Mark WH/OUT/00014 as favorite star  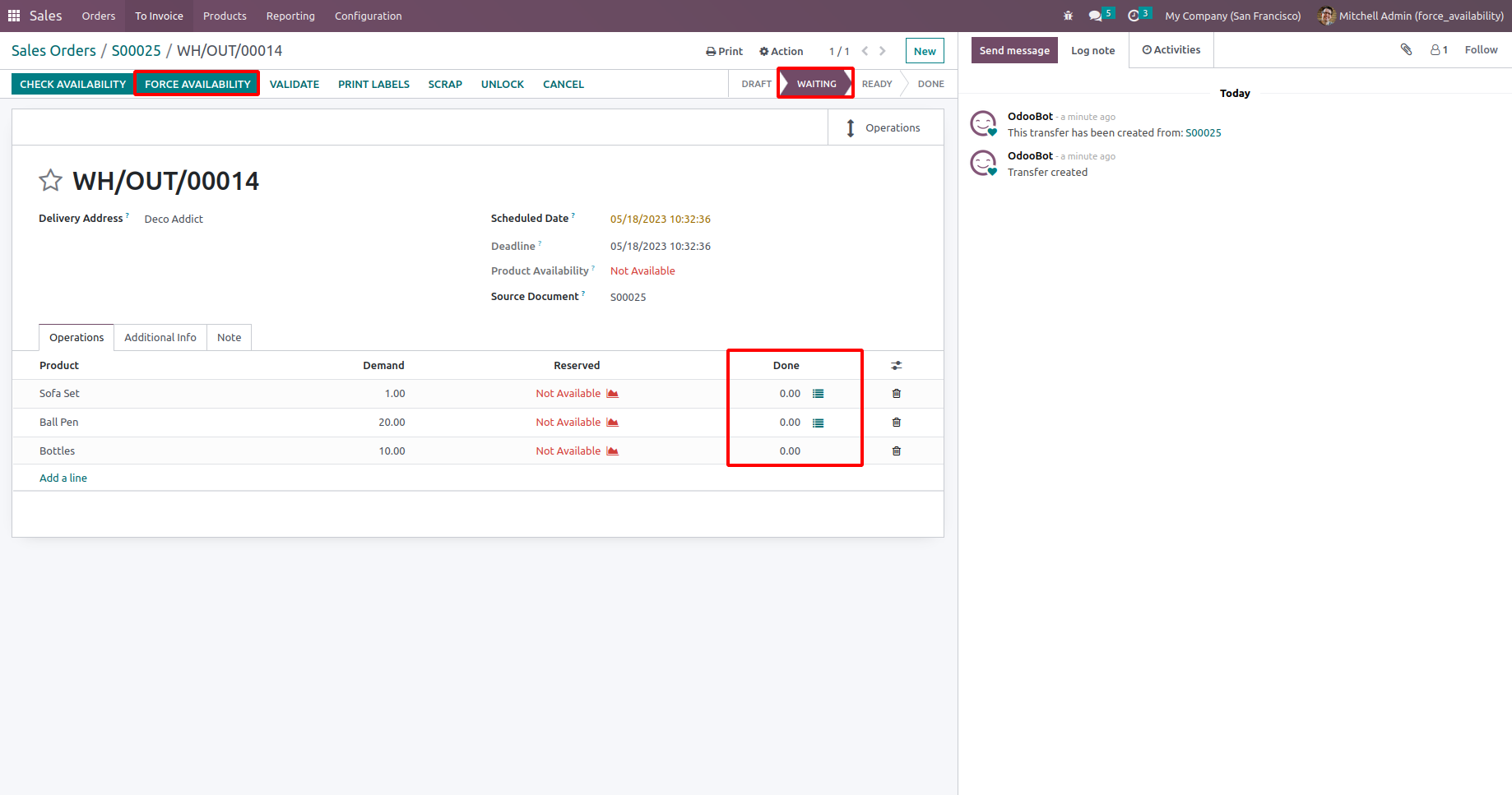coord(50,180)
